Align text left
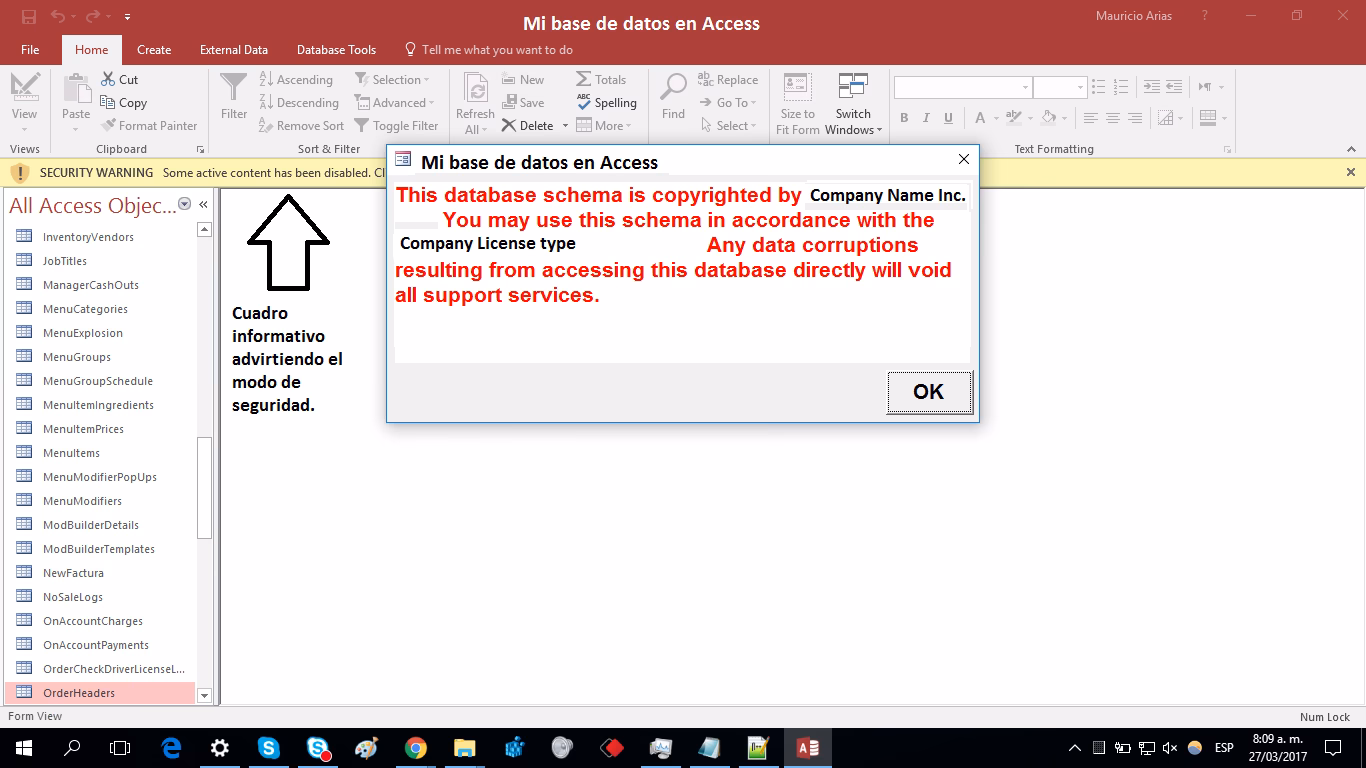The image size is (1366, 768). click(x=1090, y=118)
